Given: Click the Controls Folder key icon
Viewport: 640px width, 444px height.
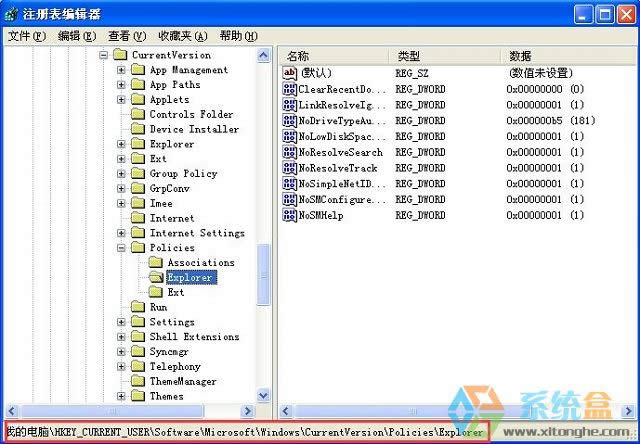Looking at the screenshot, I should coord(138,114).
